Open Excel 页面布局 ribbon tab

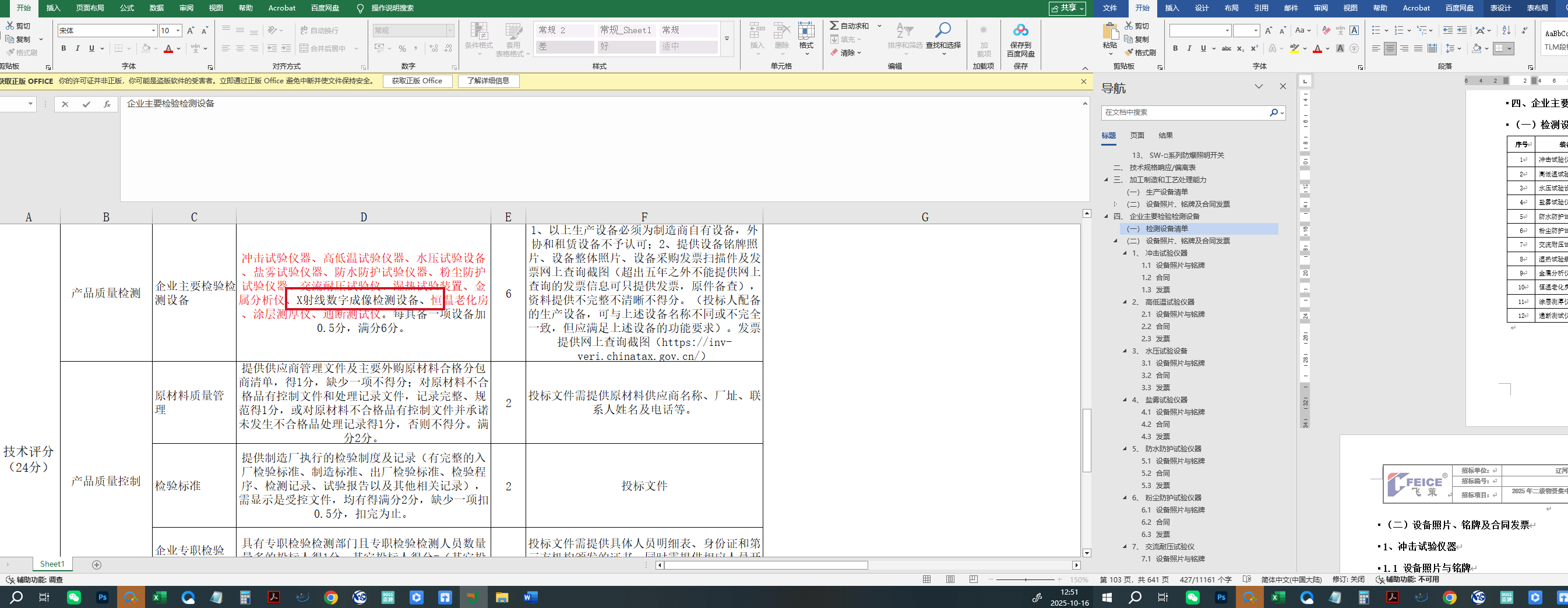[x=90, y=8]
